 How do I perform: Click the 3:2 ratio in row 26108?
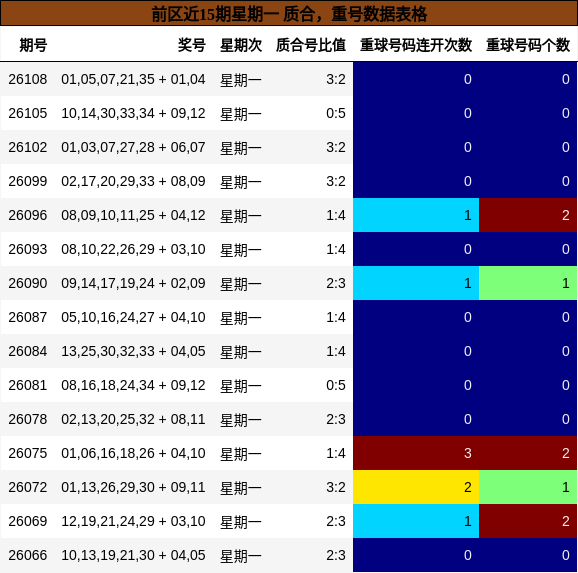pyautogui.click(x=336, y=79)
